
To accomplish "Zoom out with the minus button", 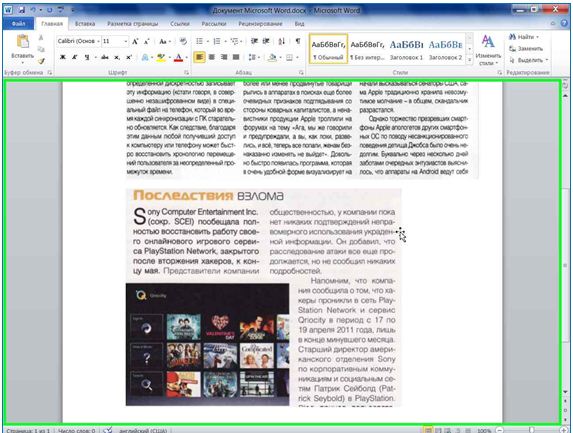I will point(500,430).
